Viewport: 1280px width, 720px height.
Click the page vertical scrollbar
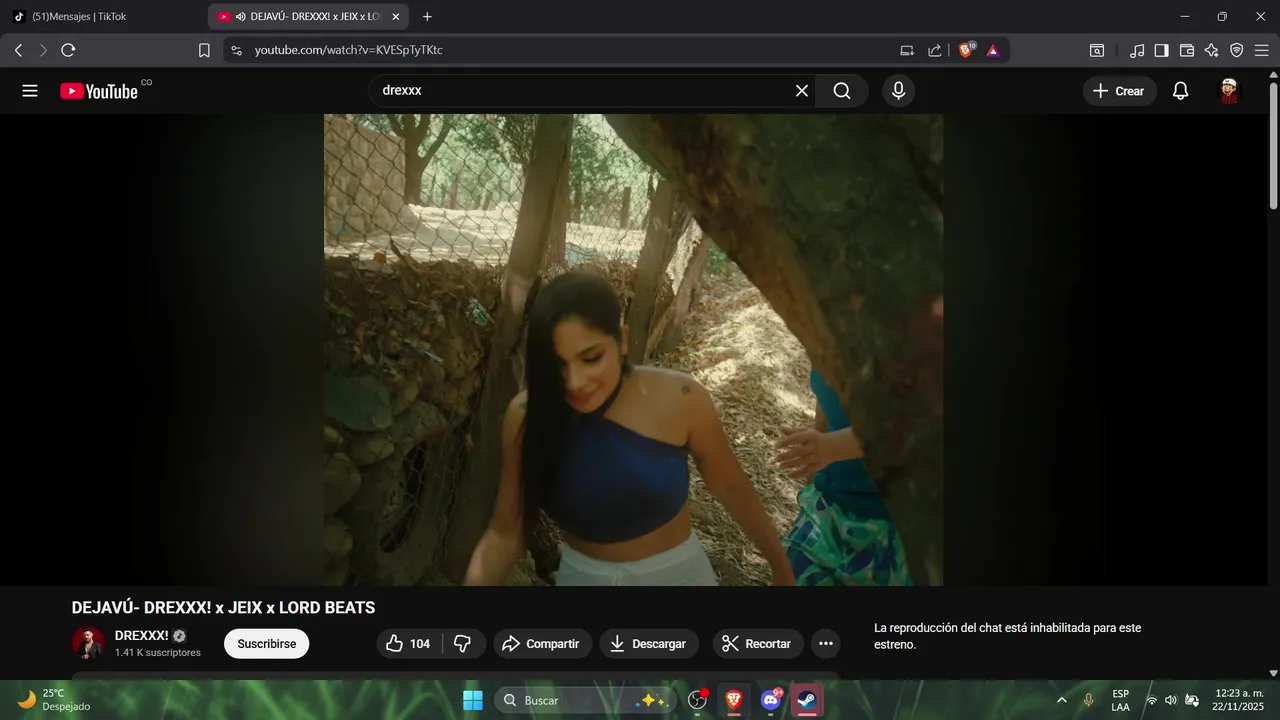1273,147
